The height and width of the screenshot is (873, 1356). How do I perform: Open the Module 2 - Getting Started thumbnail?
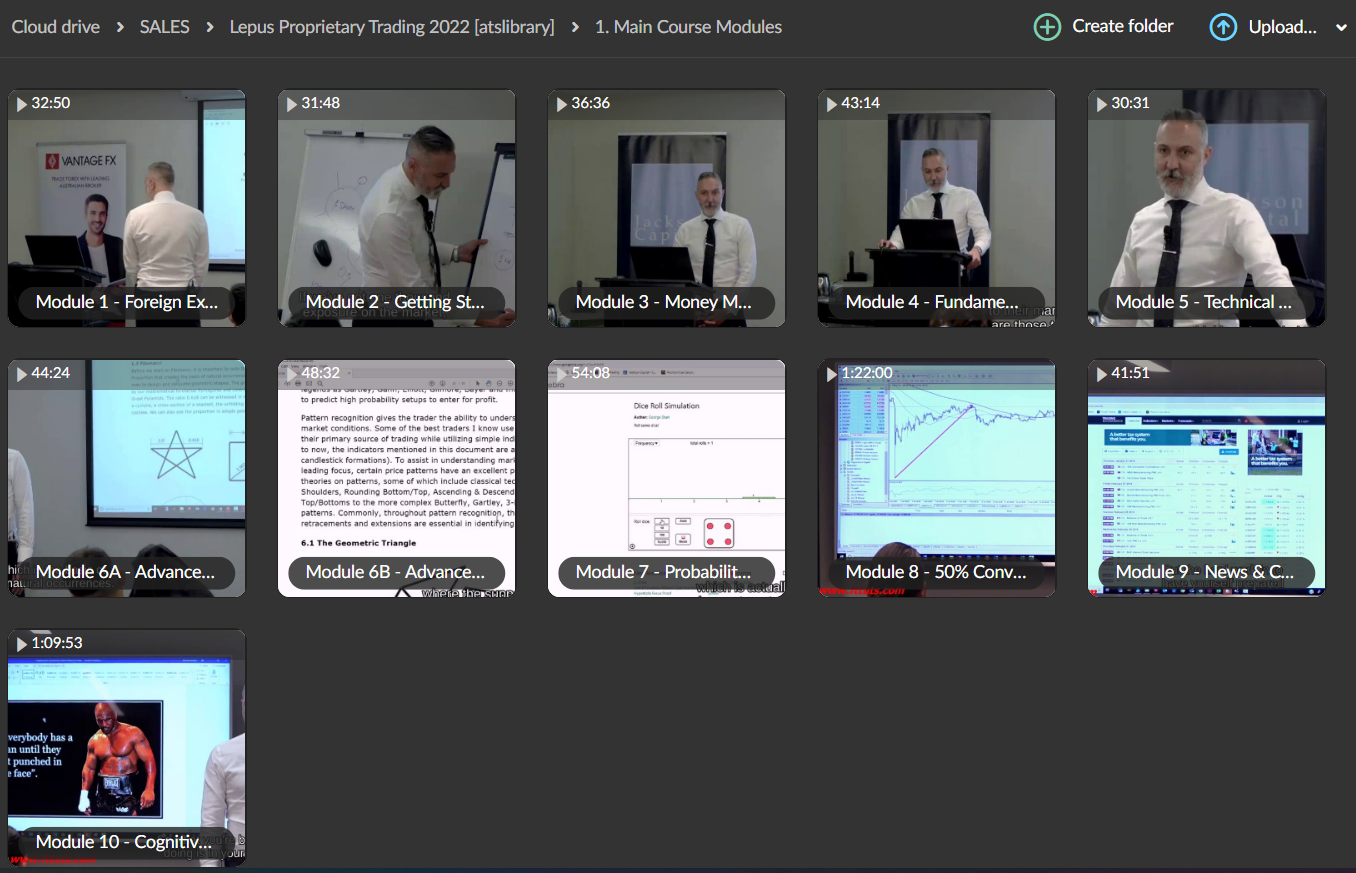396,208
